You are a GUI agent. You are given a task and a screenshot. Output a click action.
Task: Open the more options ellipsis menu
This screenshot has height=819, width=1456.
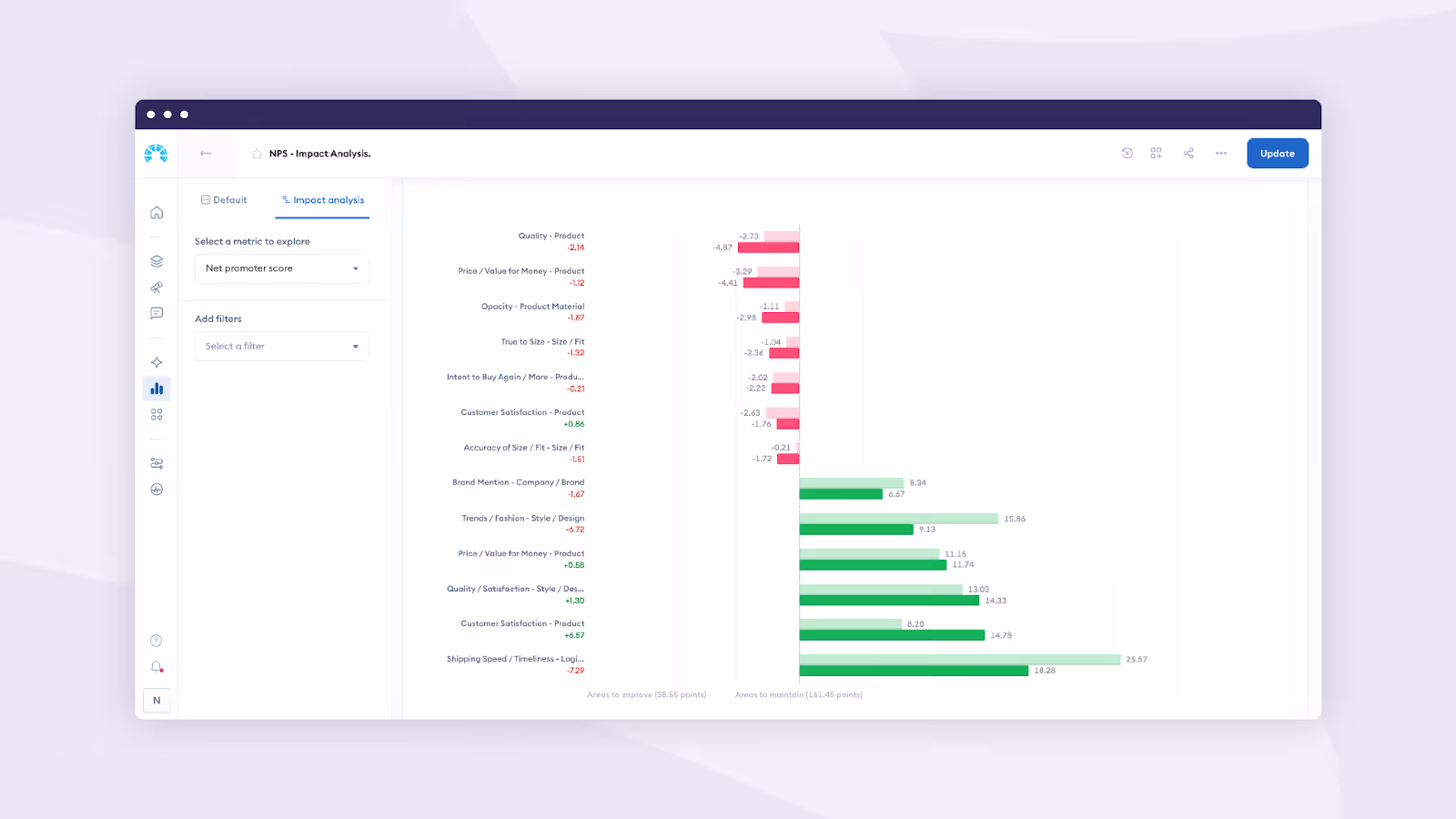point(1221,153)
